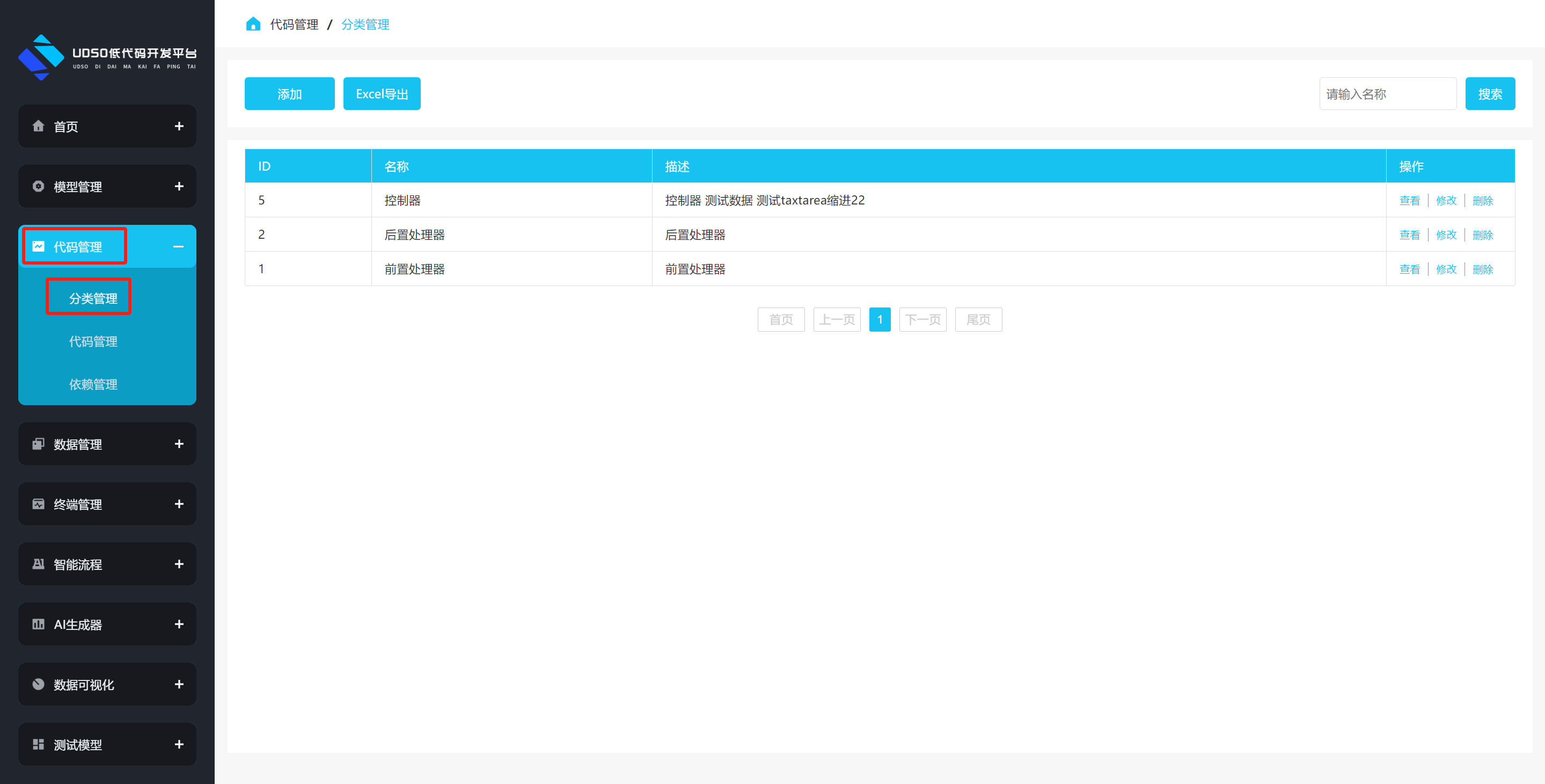Click 修改 for the 后置处理器 row
This screenshot has width=1545, height=784.
(1446, 235)
